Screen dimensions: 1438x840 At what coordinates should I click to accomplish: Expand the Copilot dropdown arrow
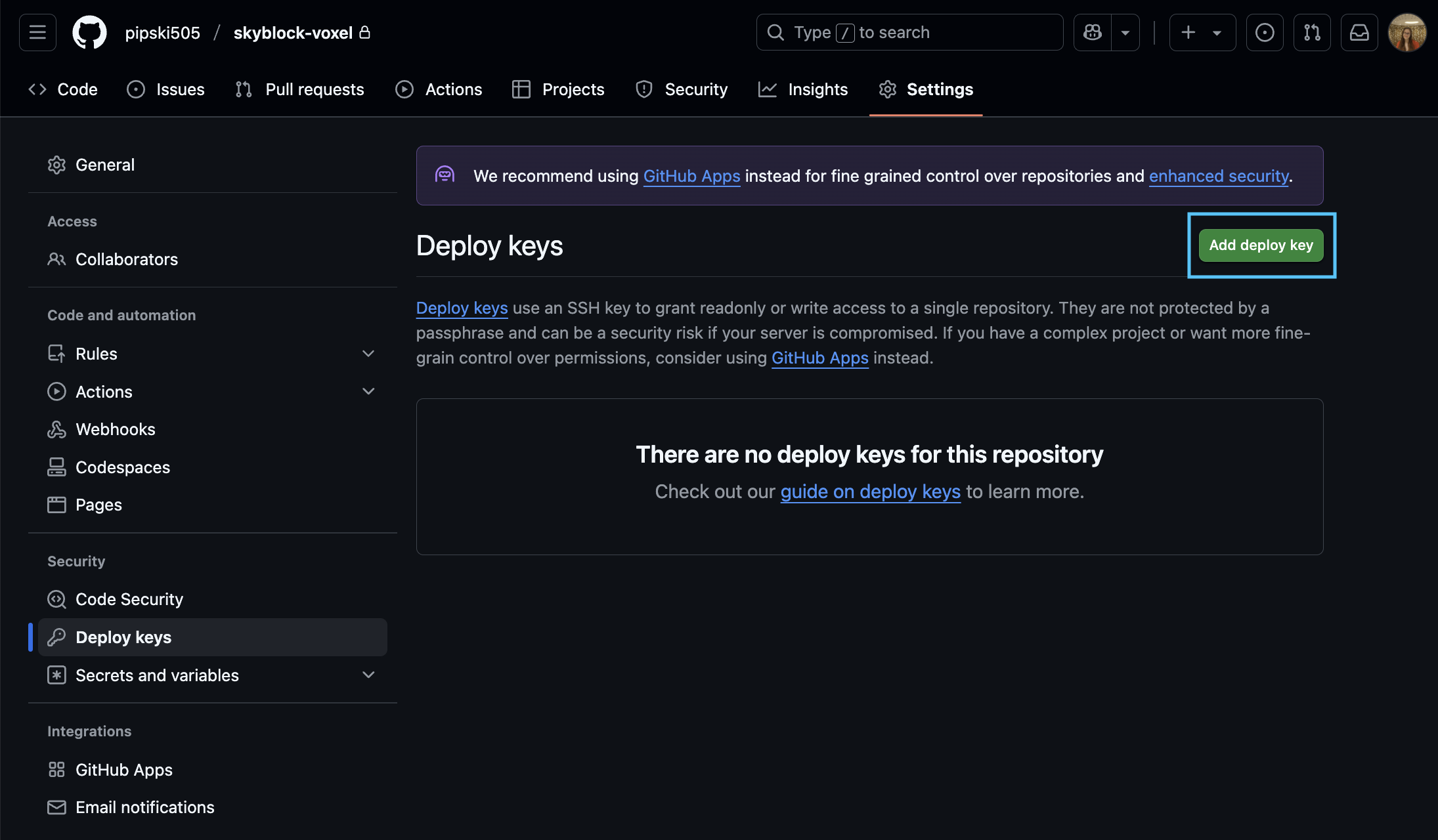(1125, 32)
